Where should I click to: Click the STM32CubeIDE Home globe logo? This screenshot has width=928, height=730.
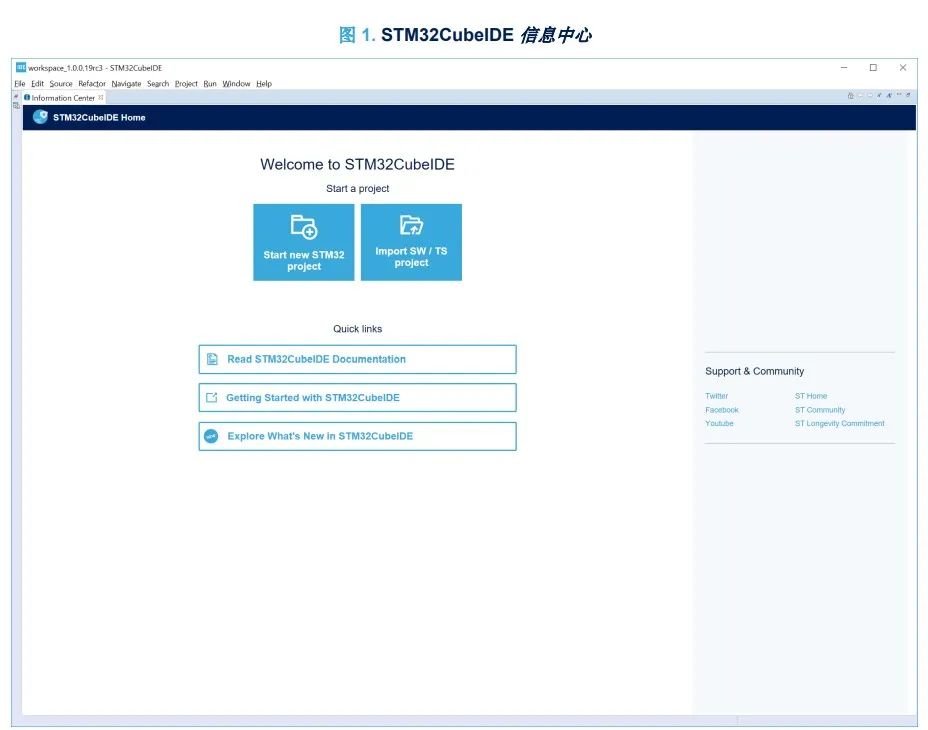point(40,117)
